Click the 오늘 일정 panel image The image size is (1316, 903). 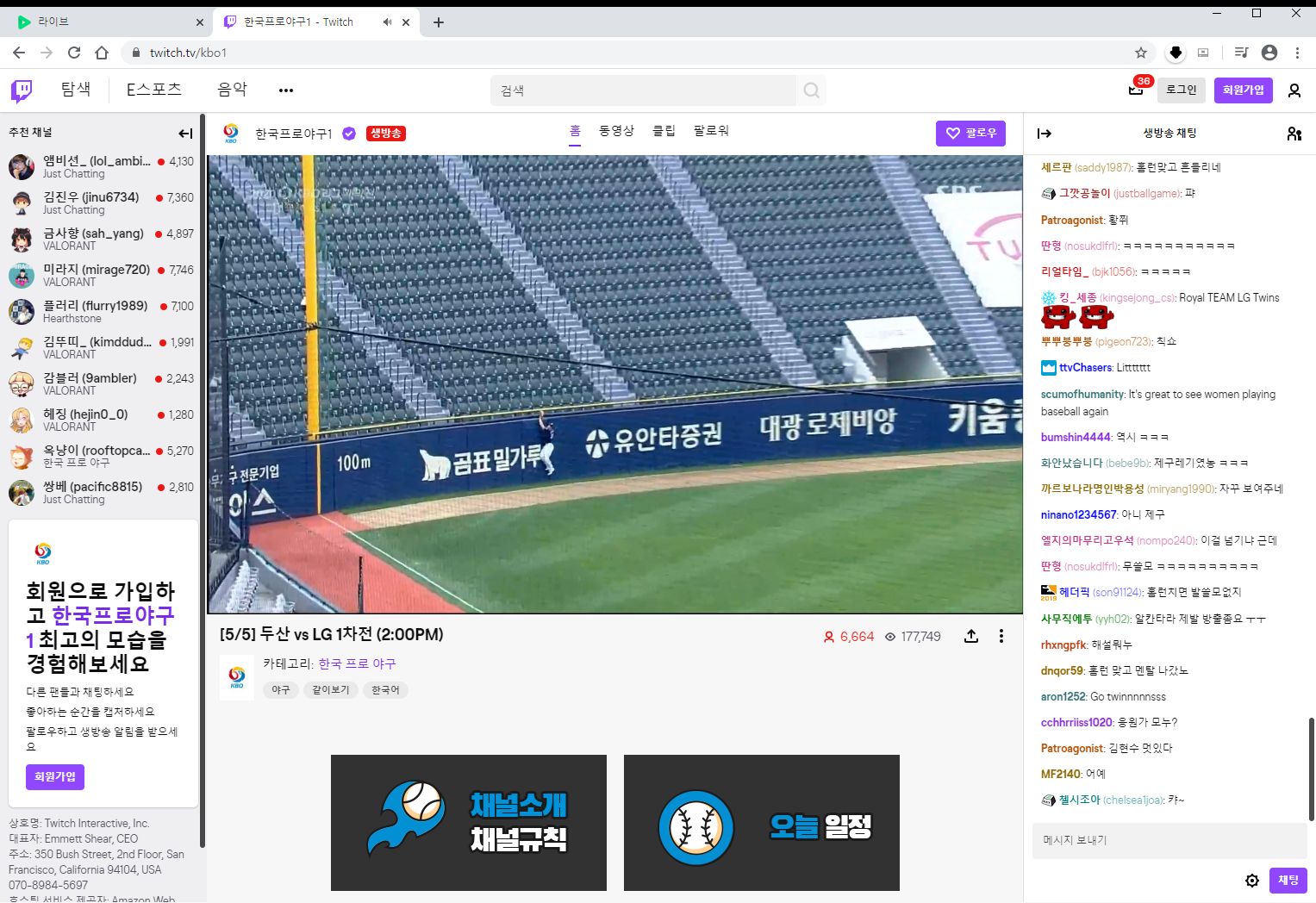point(762,823)
